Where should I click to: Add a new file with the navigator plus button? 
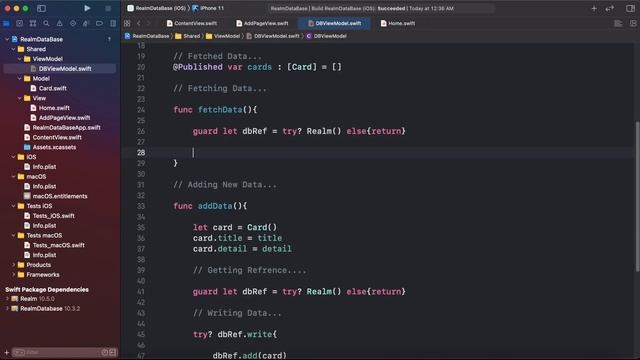point(6,352)
